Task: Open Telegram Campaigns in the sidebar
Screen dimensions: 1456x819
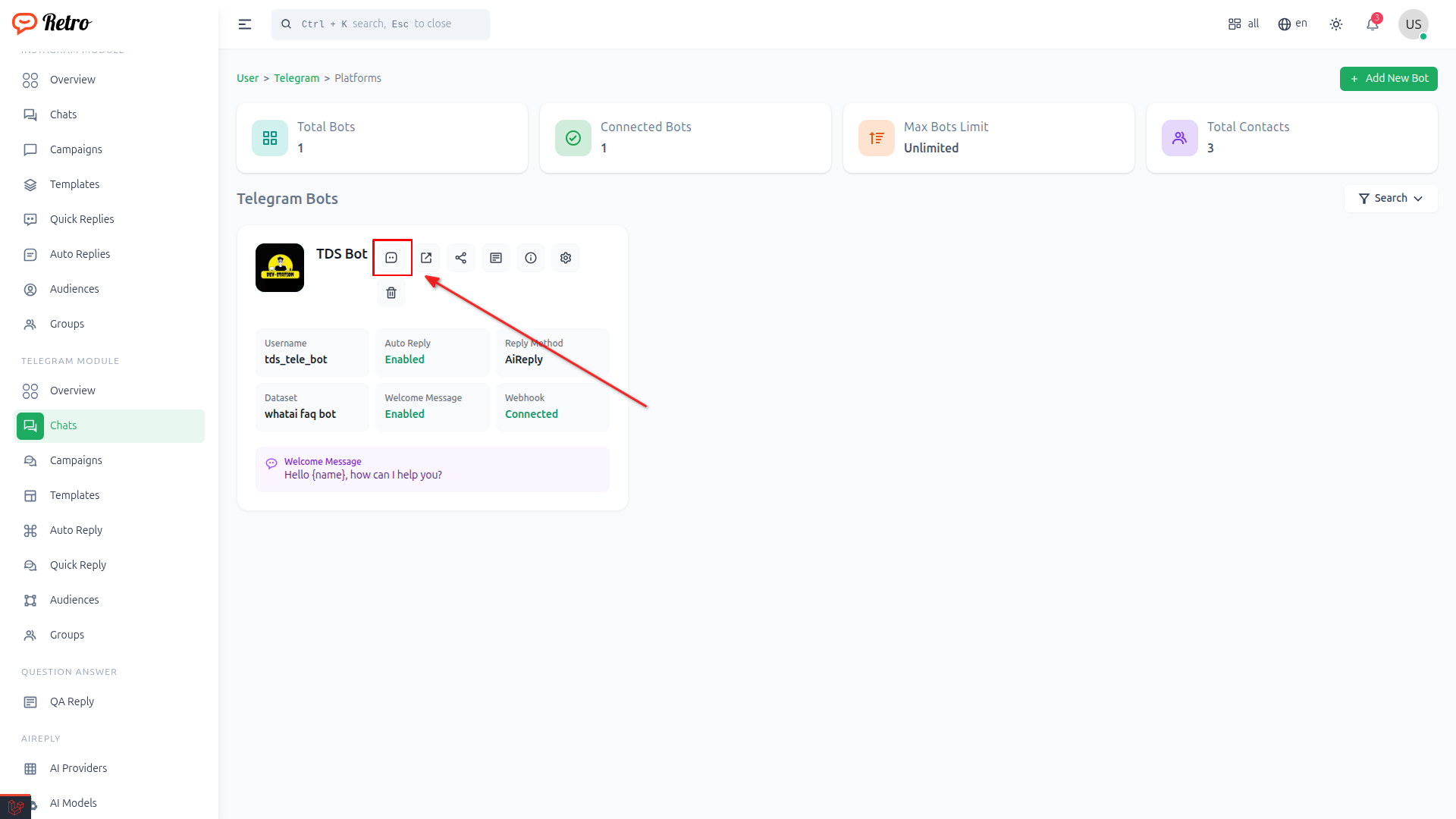Action: coord(76,460)
